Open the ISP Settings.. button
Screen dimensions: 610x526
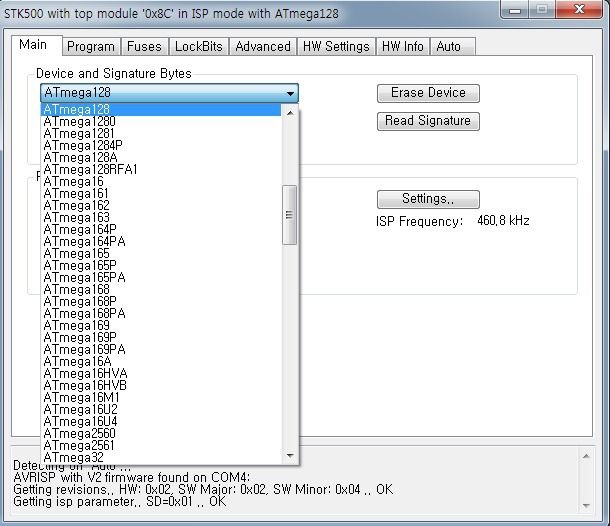(428, 199)
